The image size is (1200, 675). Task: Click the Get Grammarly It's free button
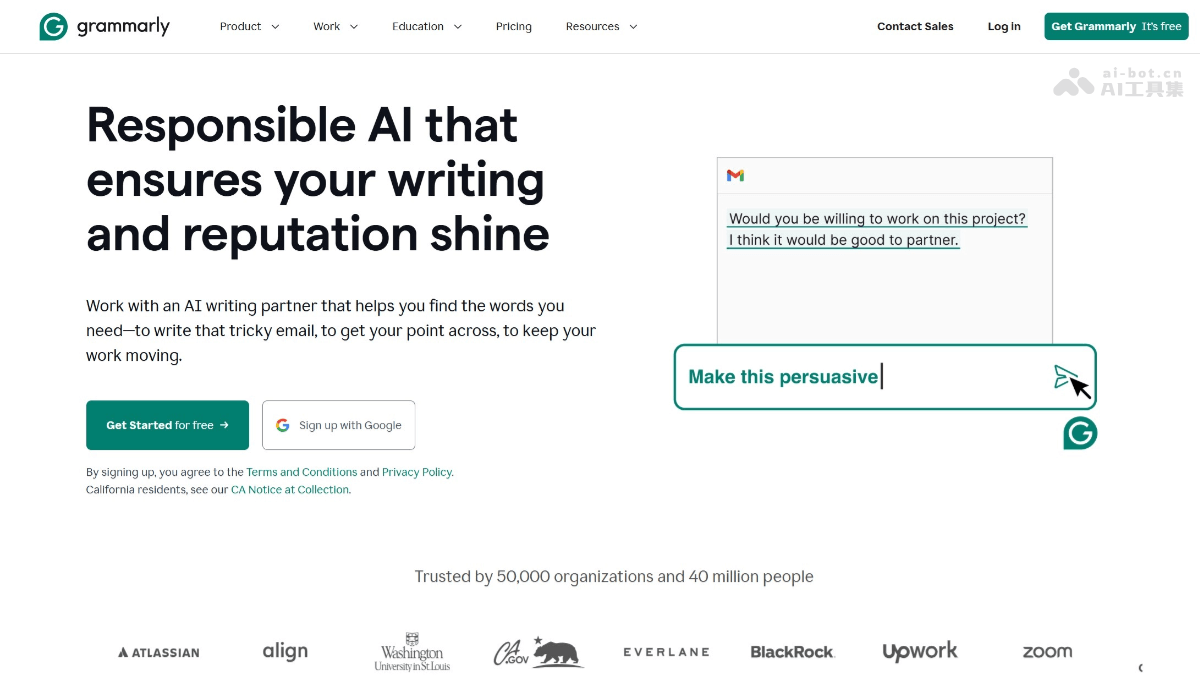[1116, 27]
